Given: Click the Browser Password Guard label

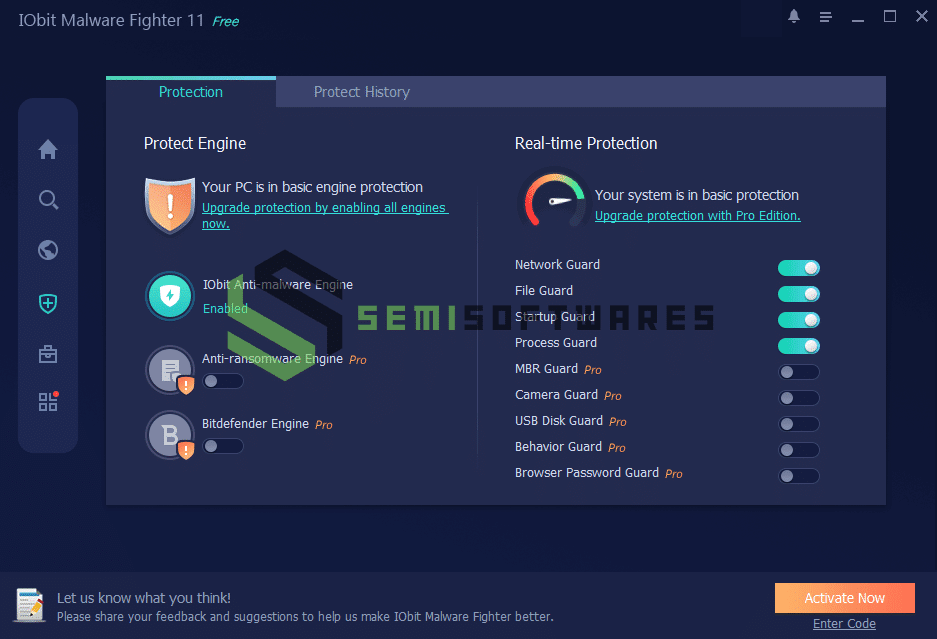Looking at the screenshot, I should (x=587, y=473).
